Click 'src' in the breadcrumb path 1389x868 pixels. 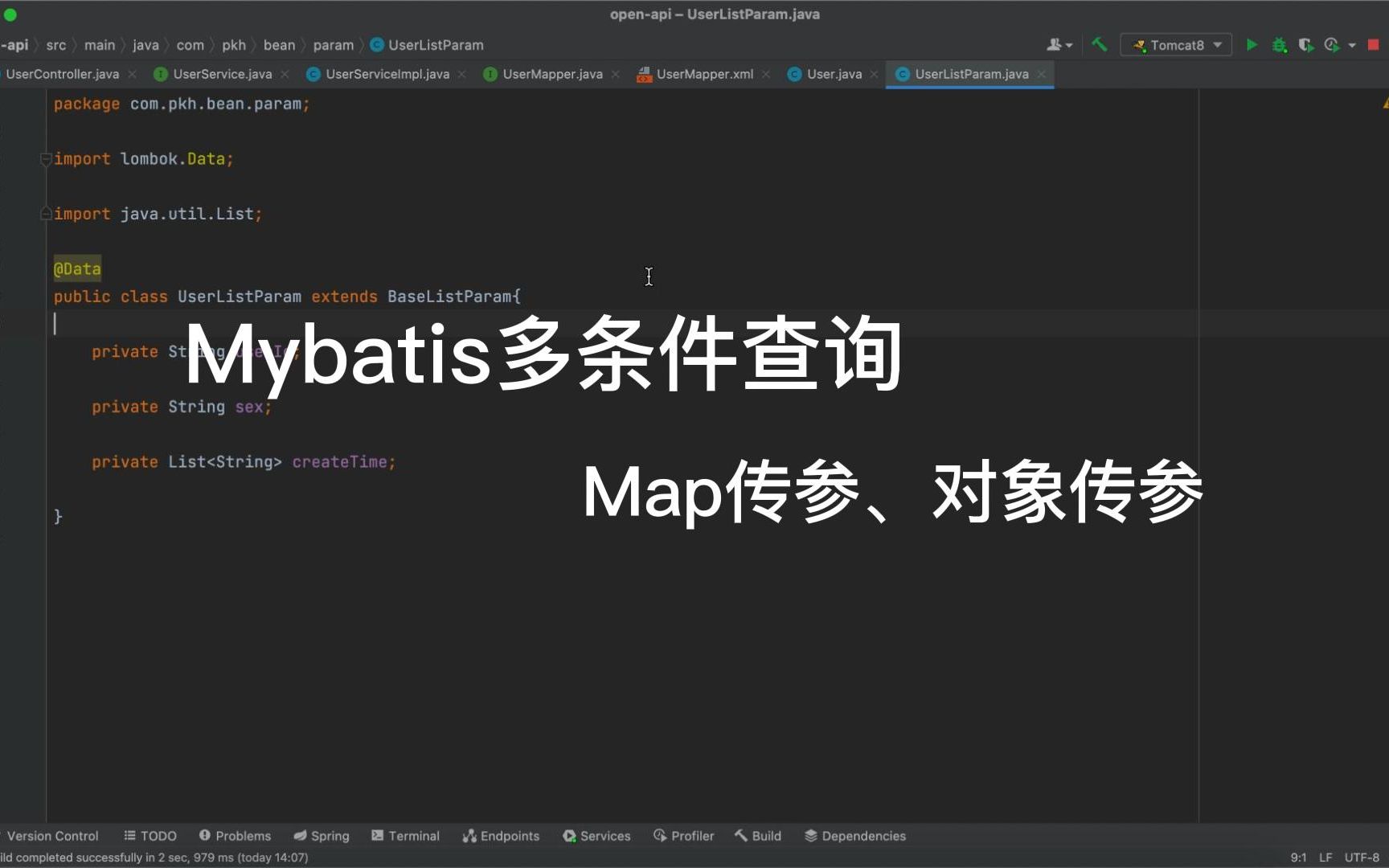tap(56, 45)
